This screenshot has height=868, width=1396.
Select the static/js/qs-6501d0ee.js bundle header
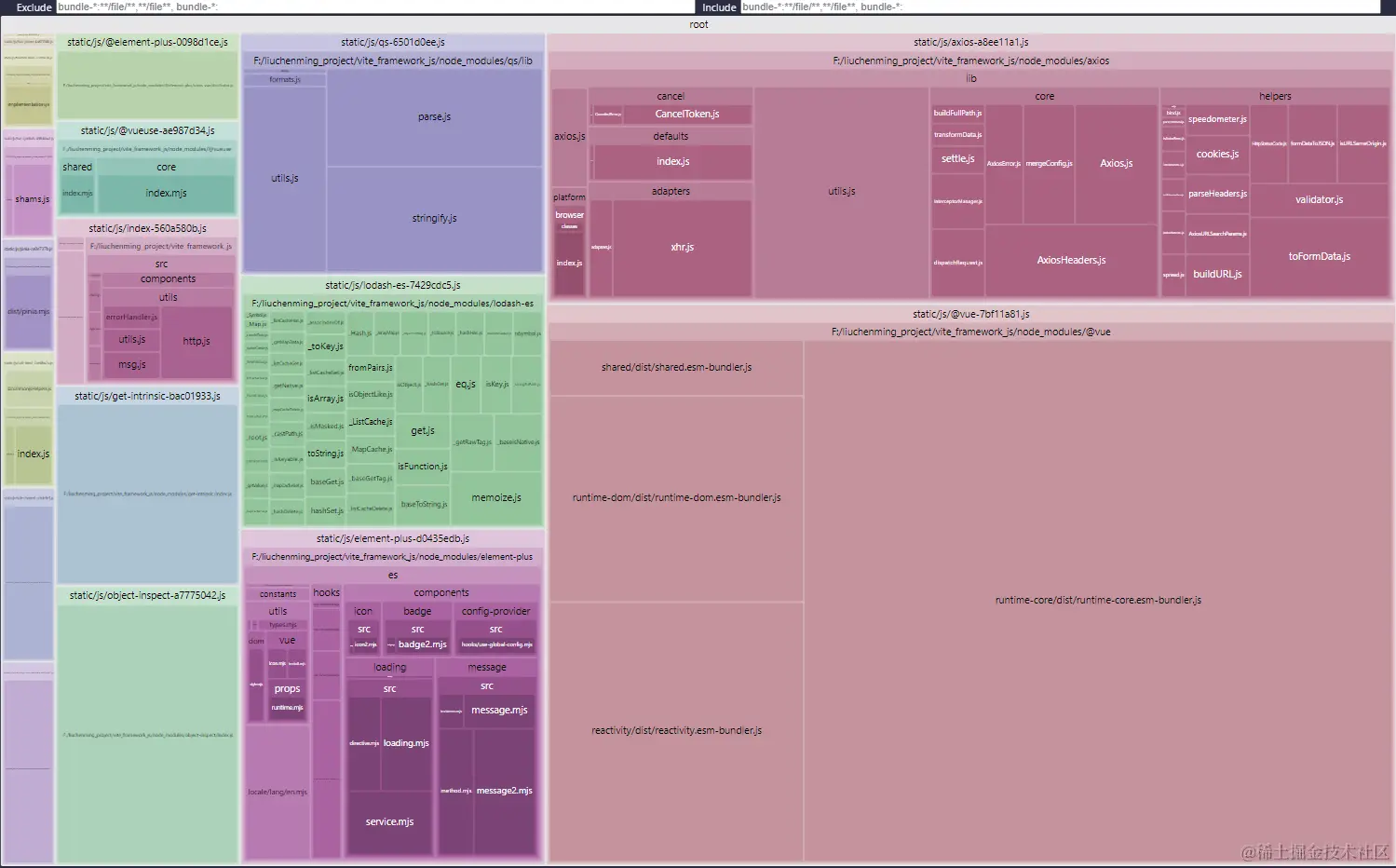(x=393, y=42)
